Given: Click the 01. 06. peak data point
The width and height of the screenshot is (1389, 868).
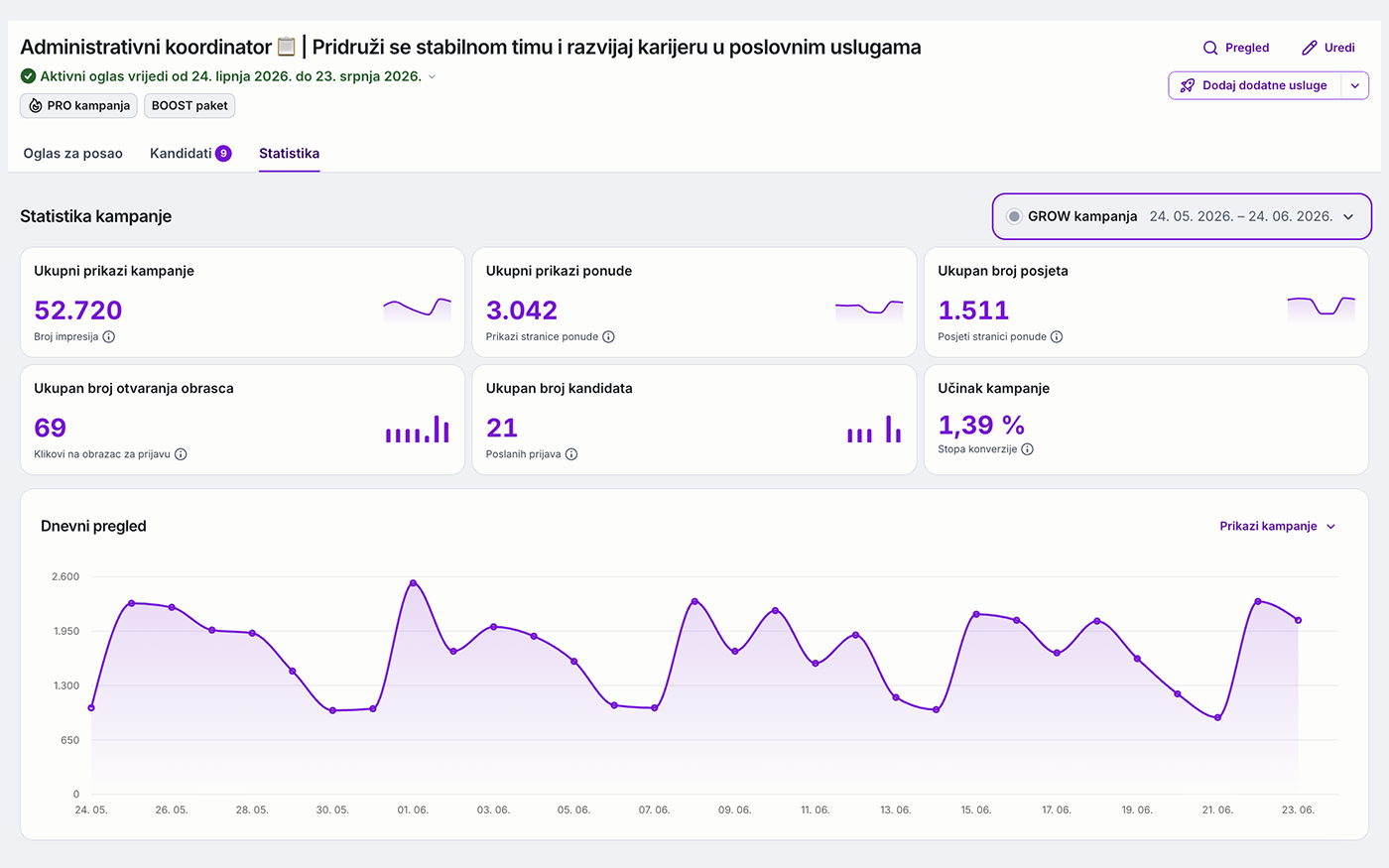Looking at the screenshot, I should pyautogui.click(x=413, y=583).
